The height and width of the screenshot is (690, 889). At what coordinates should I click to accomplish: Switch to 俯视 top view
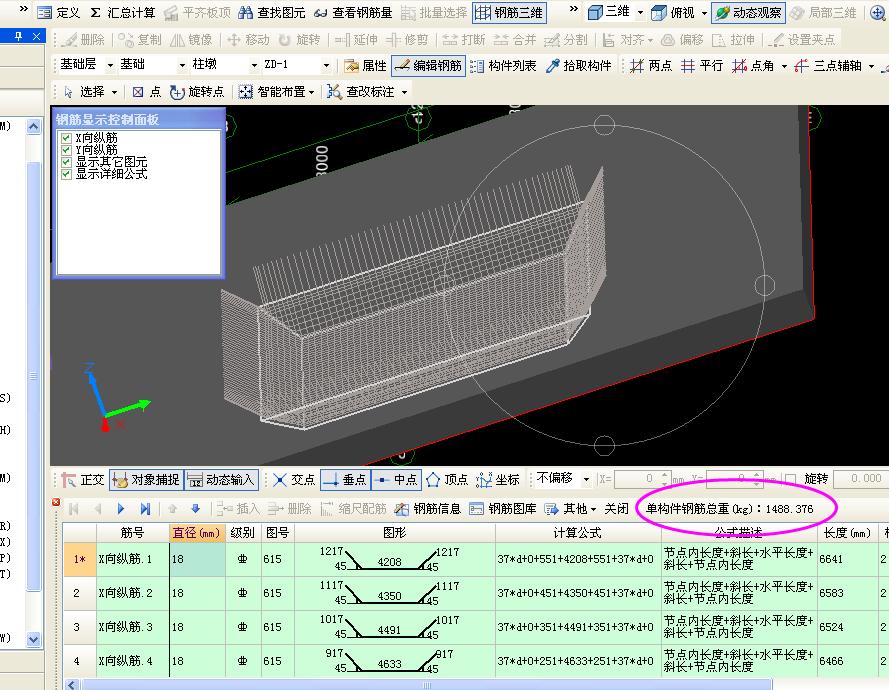[x=673, y=12]
